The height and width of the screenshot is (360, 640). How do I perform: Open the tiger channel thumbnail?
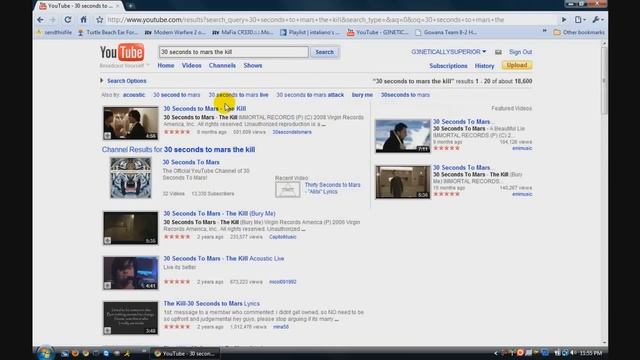131,178
